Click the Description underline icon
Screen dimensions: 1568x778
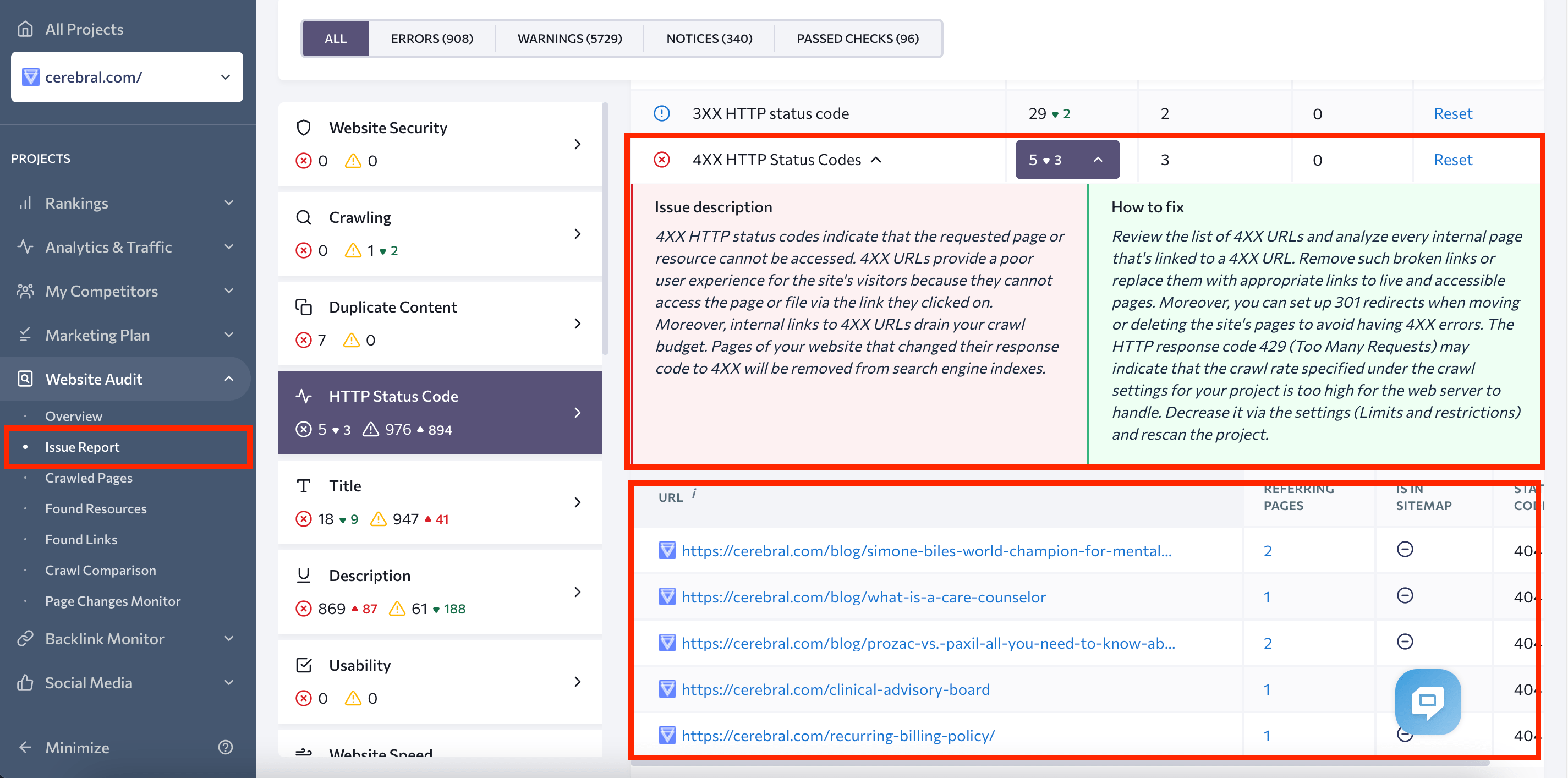(303, 576)
